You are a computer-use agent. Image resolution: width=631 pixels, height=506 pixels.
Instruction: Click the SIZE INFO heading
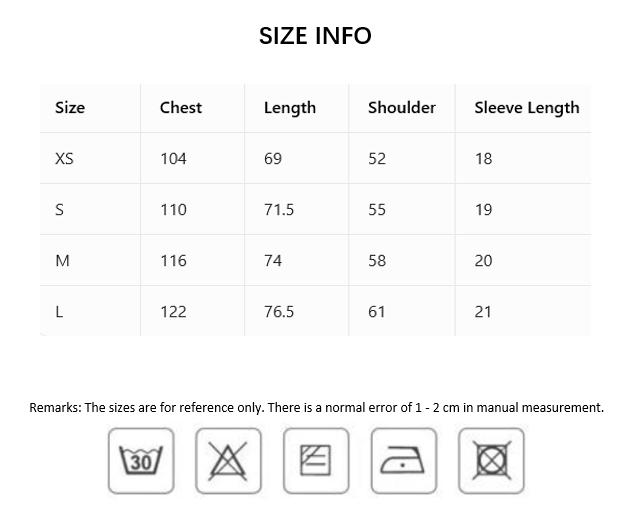[x=315, y=36]
